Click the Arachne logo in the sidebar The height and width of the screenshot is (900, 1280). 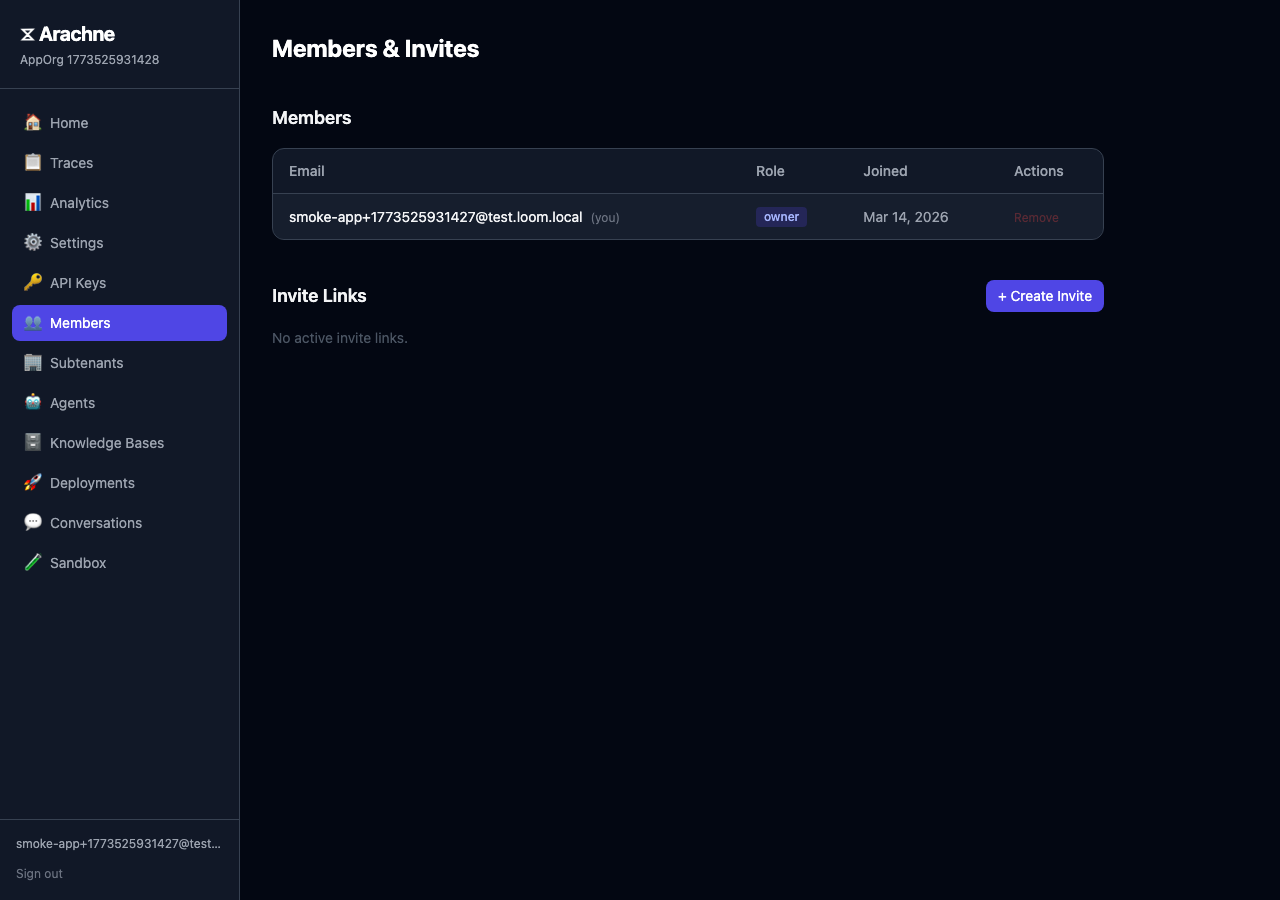coord(67,35)
